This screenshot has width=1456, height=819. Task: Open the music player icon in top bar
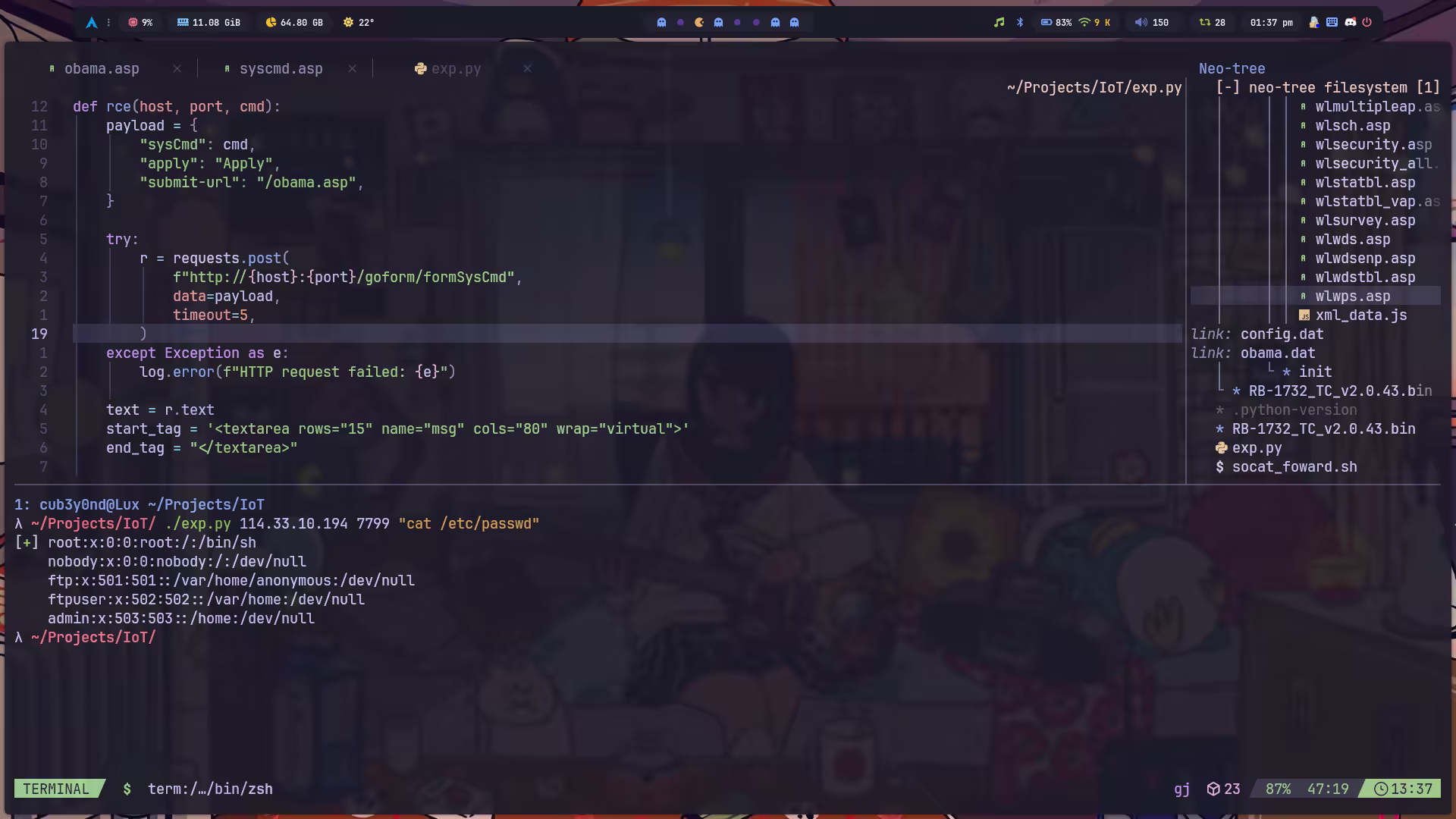click(999, 23)
